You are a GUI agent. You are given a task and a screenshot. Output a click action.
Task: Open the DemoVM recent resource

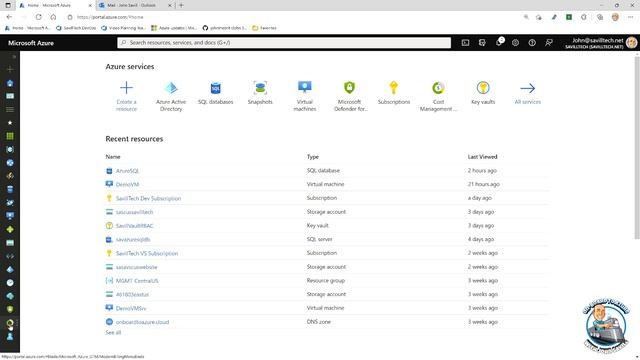pyautogui.click(x=127, y=184)
